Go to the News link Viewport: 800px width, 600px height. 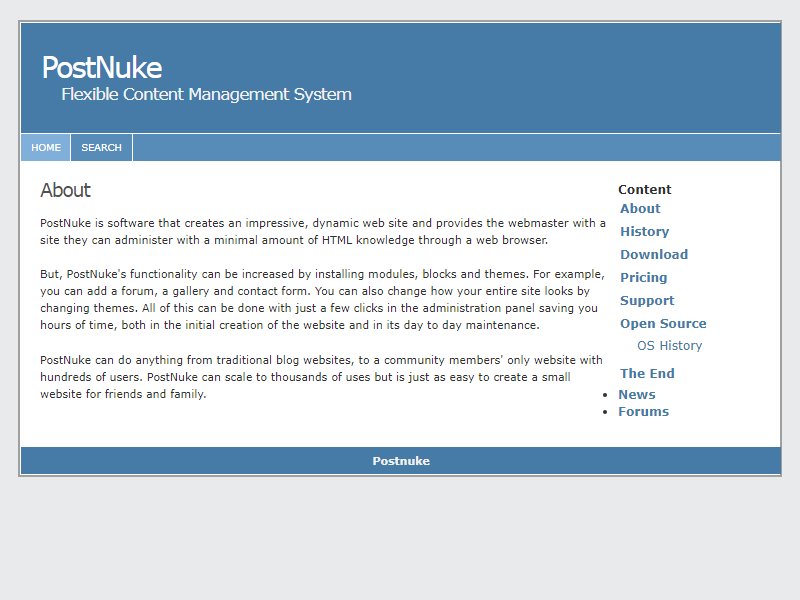pos(637,394)
